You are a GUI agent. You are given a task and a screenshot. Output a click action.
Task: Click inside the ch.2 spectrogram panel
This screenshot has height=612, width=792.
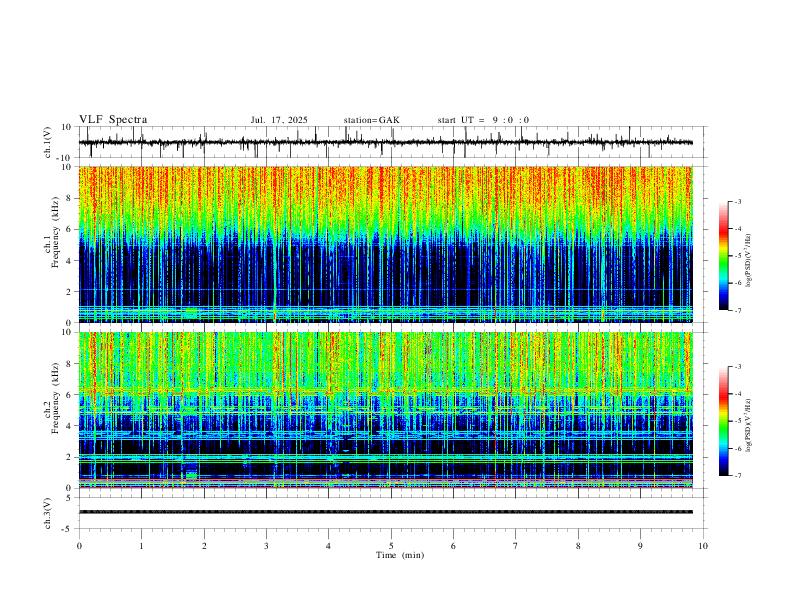[385, 410]
